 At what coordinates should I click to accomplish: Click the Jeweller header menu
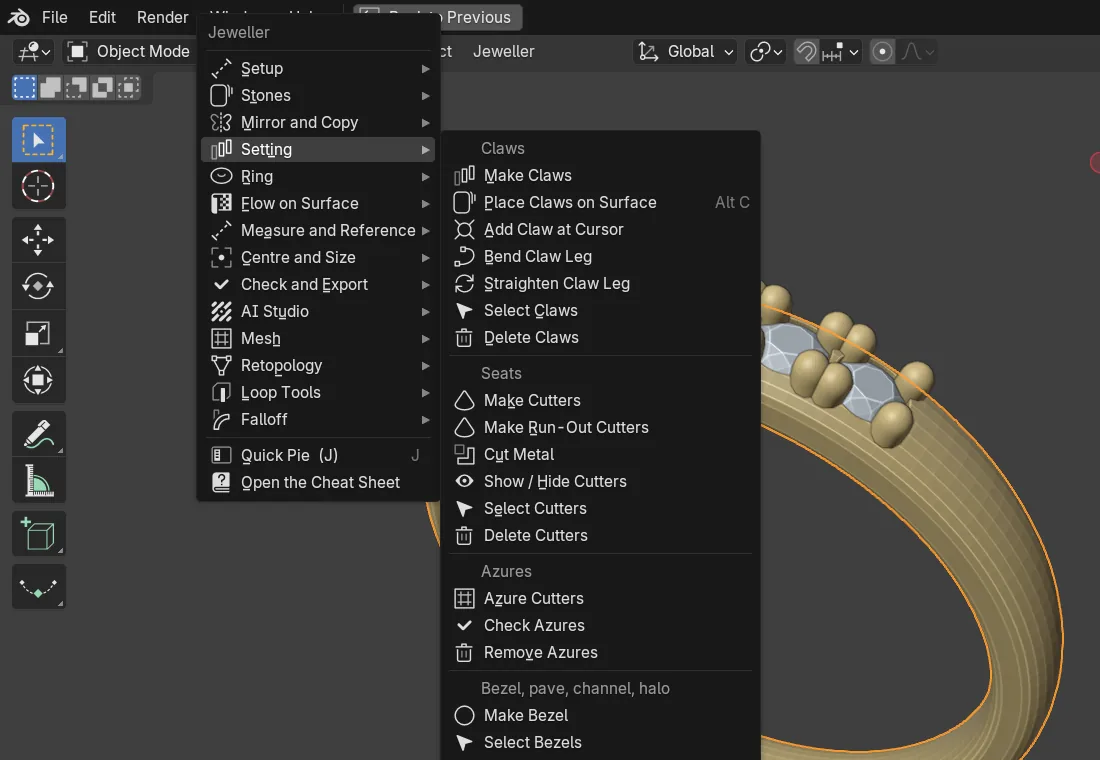pyautogui.click(x=504, y=51)
